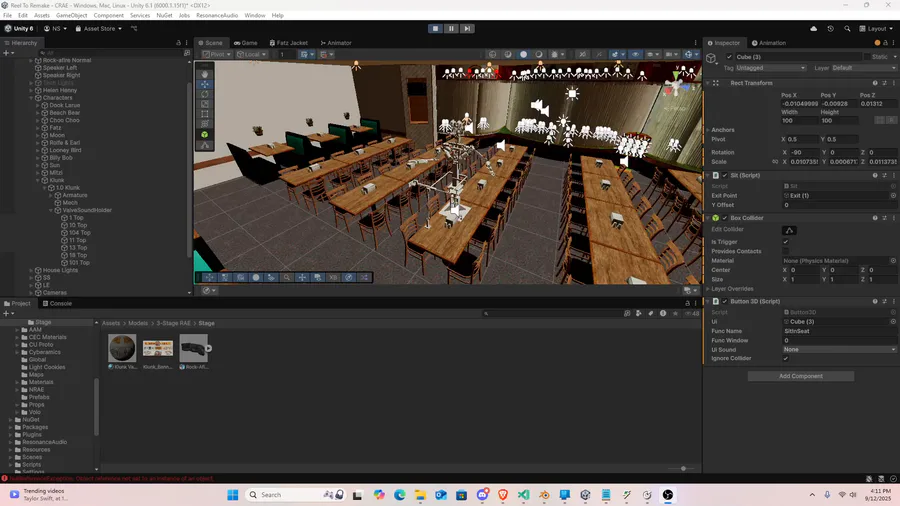Open Rect Transform help reference icon
This screenshot has height=506, width=900.
click(x=875, y=83)
